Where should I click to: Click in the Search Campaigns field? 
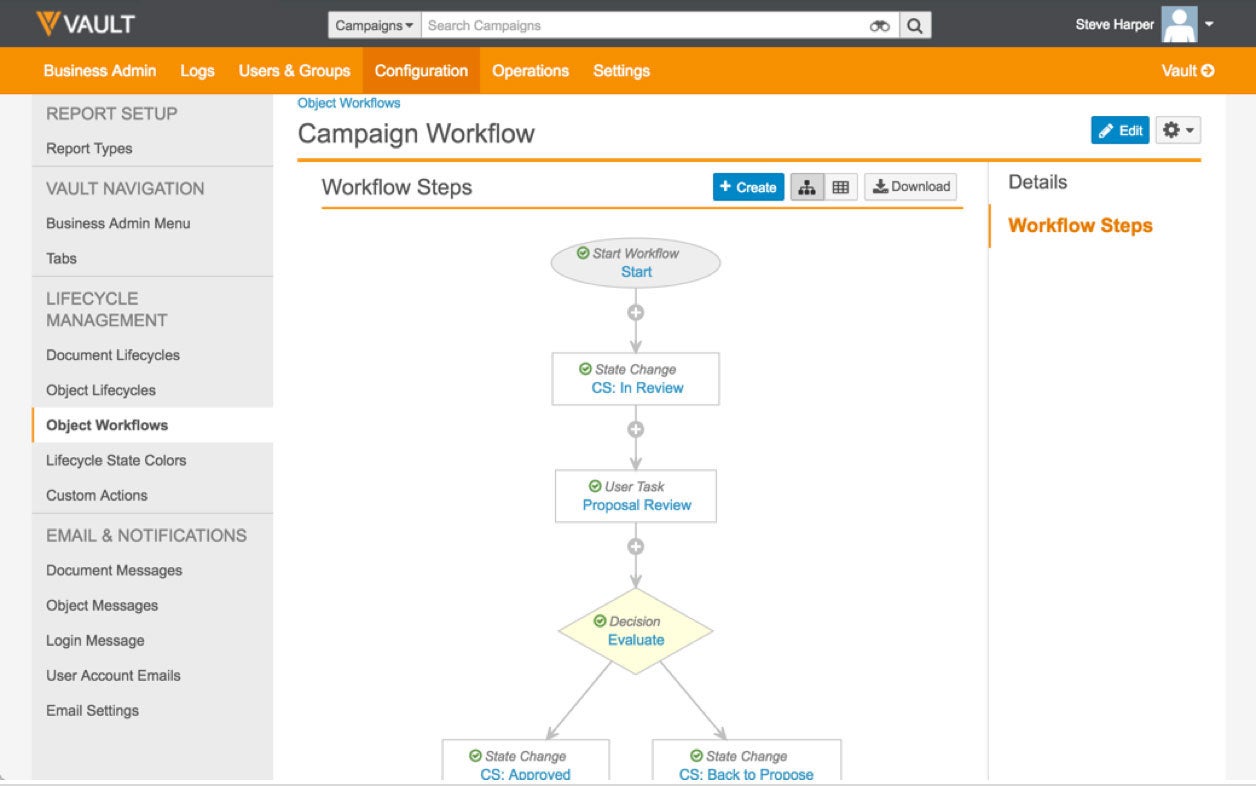tap(640, 26)
